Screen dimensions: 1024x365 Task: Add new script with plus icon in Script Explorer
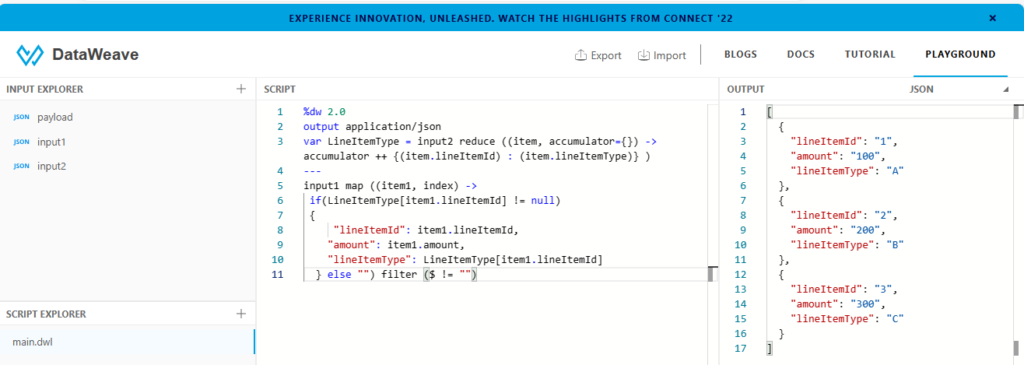pyautogui.click(x=241, y=313)
